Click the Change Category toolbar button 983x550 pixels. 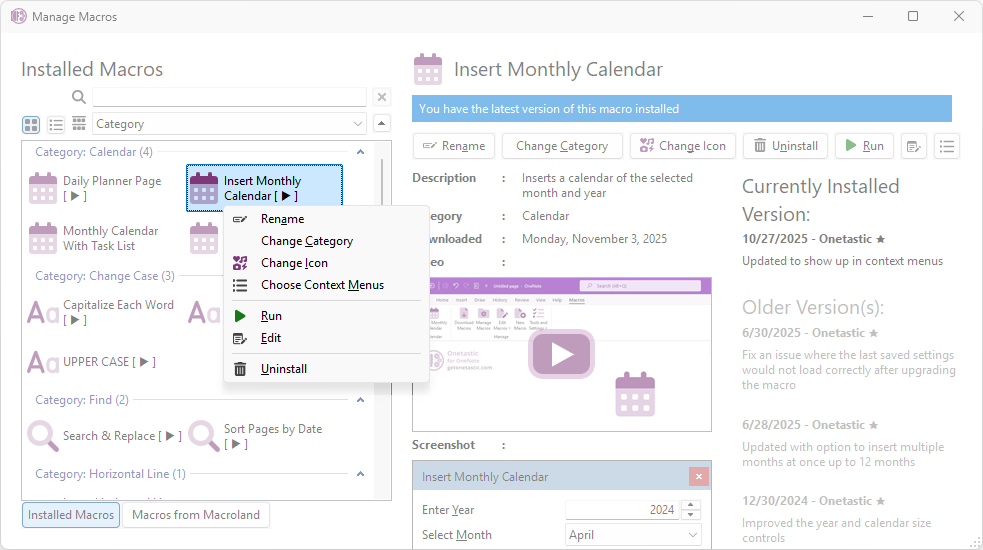[x=562, y=146]
